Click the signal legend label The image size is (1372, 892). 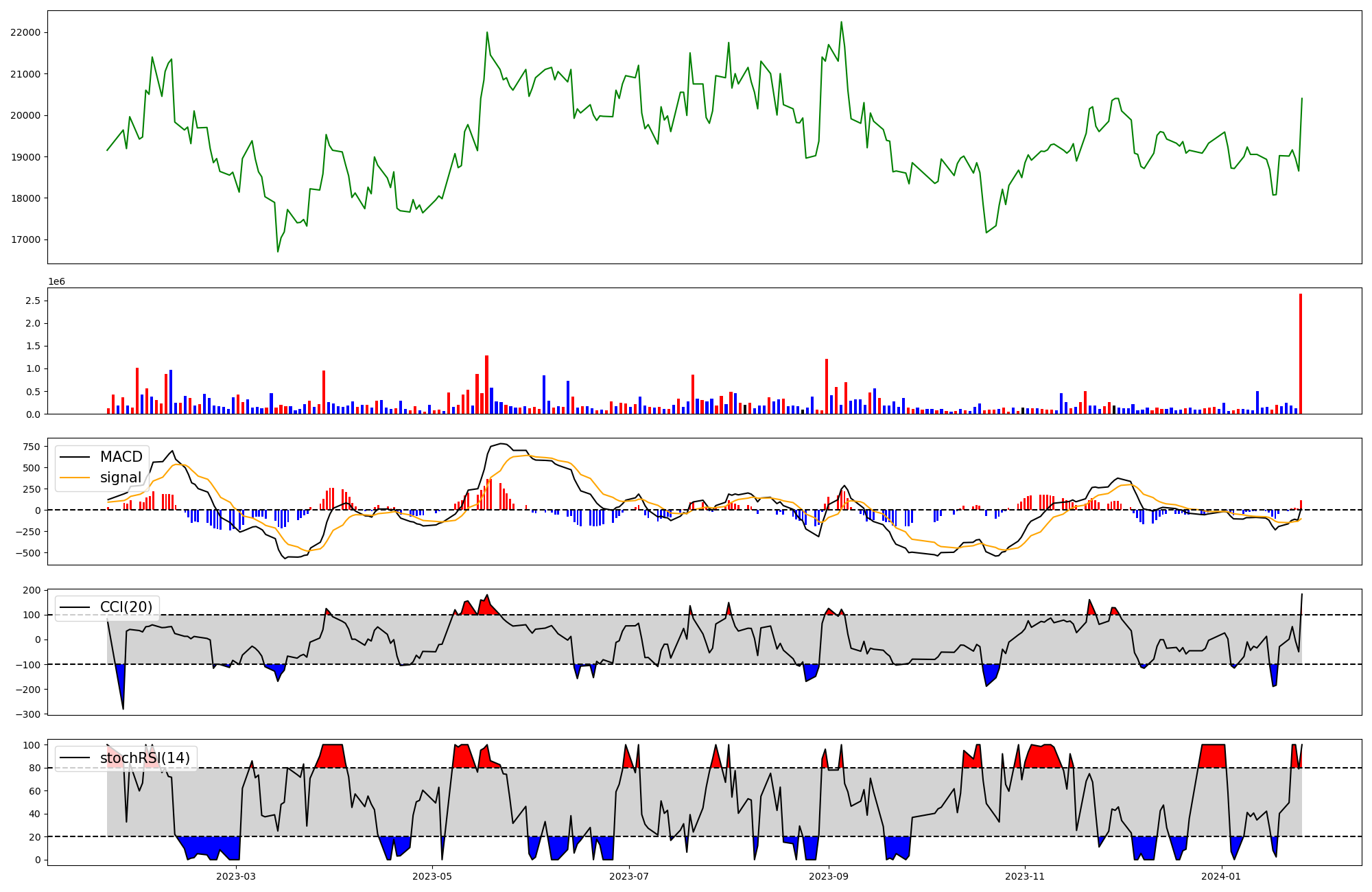120,478
